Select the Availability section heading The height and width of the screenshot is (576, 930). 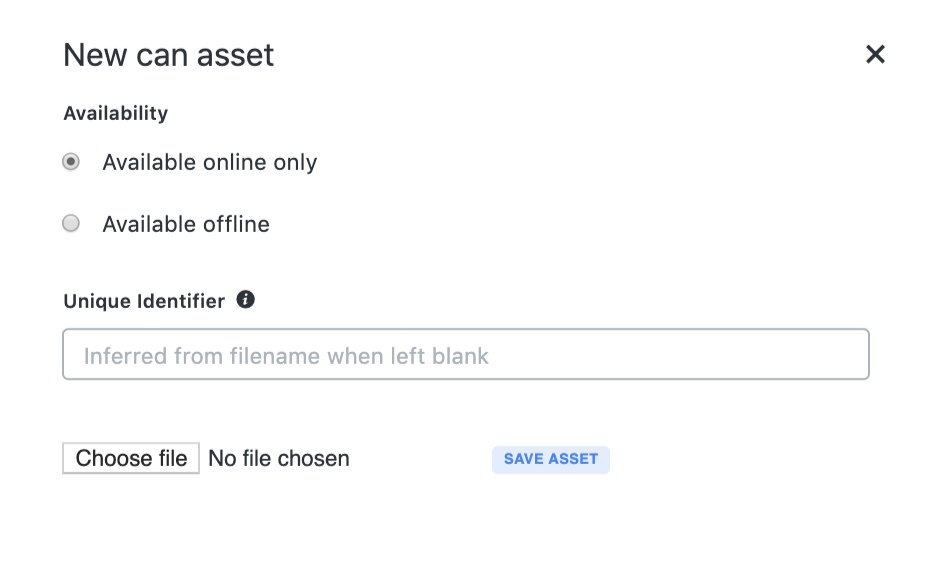[x=115, y=113]
